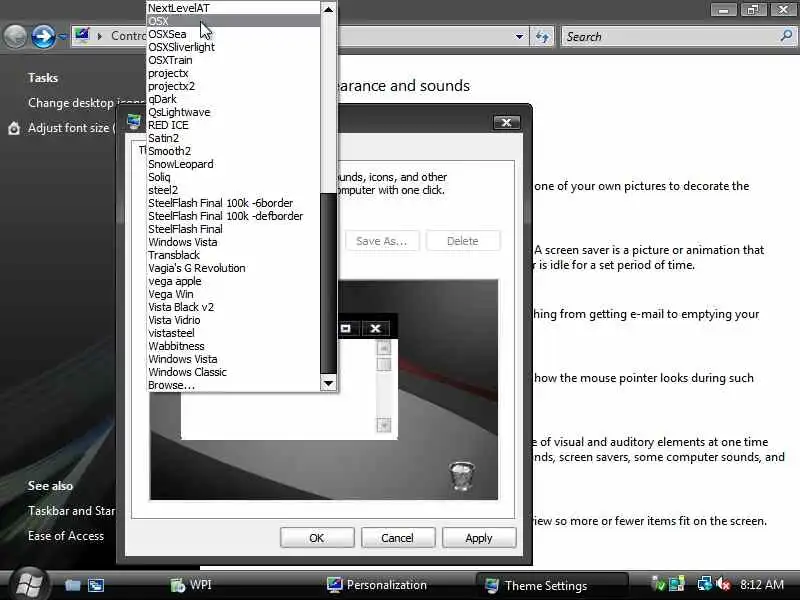Pick the Satin2 theme

234,138
